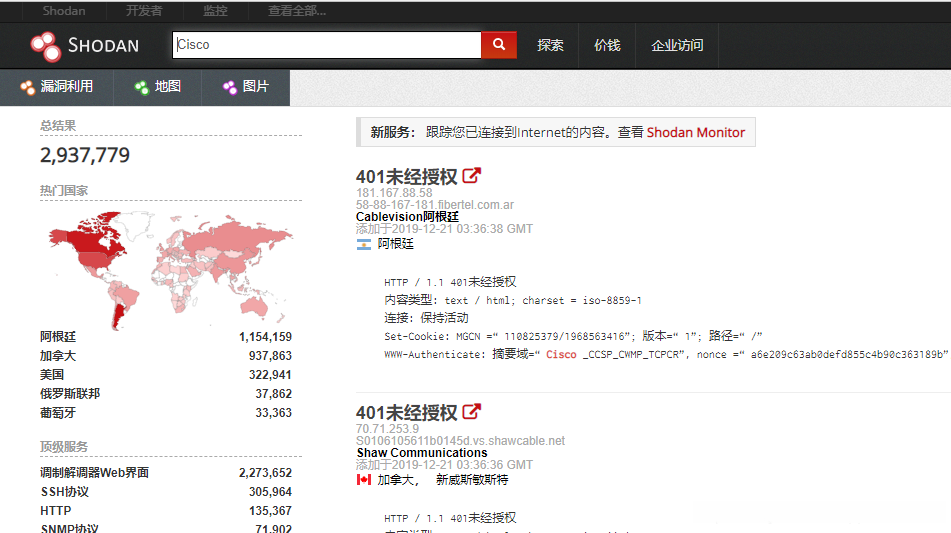Select 开发者 in the top menu bar
The height and width of the screenshot is (533, 951).
coord(144,11)
